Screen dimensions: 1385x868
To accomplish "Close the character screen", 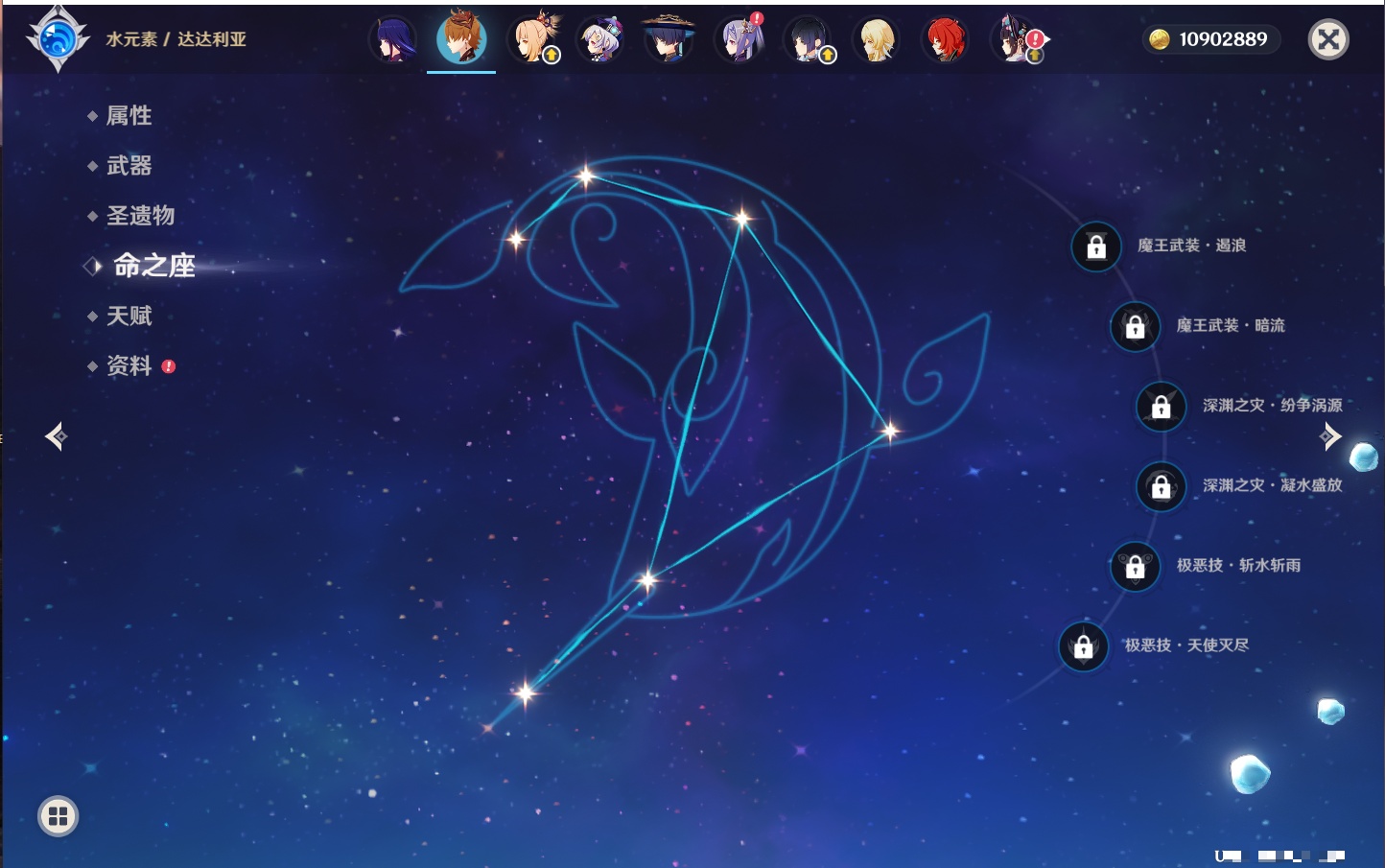I will pyautogui.click(x=1328, y=39).
